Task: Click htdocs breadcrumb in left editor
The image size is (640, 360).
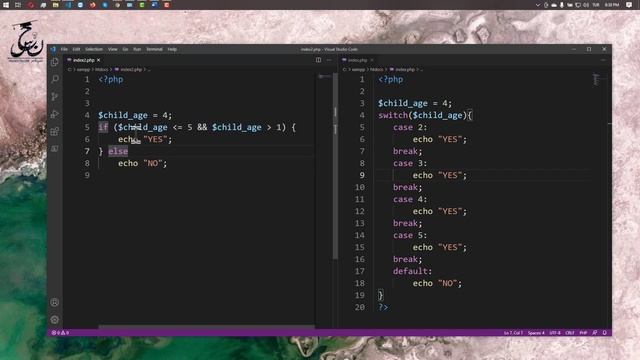Action: point(102,69)
